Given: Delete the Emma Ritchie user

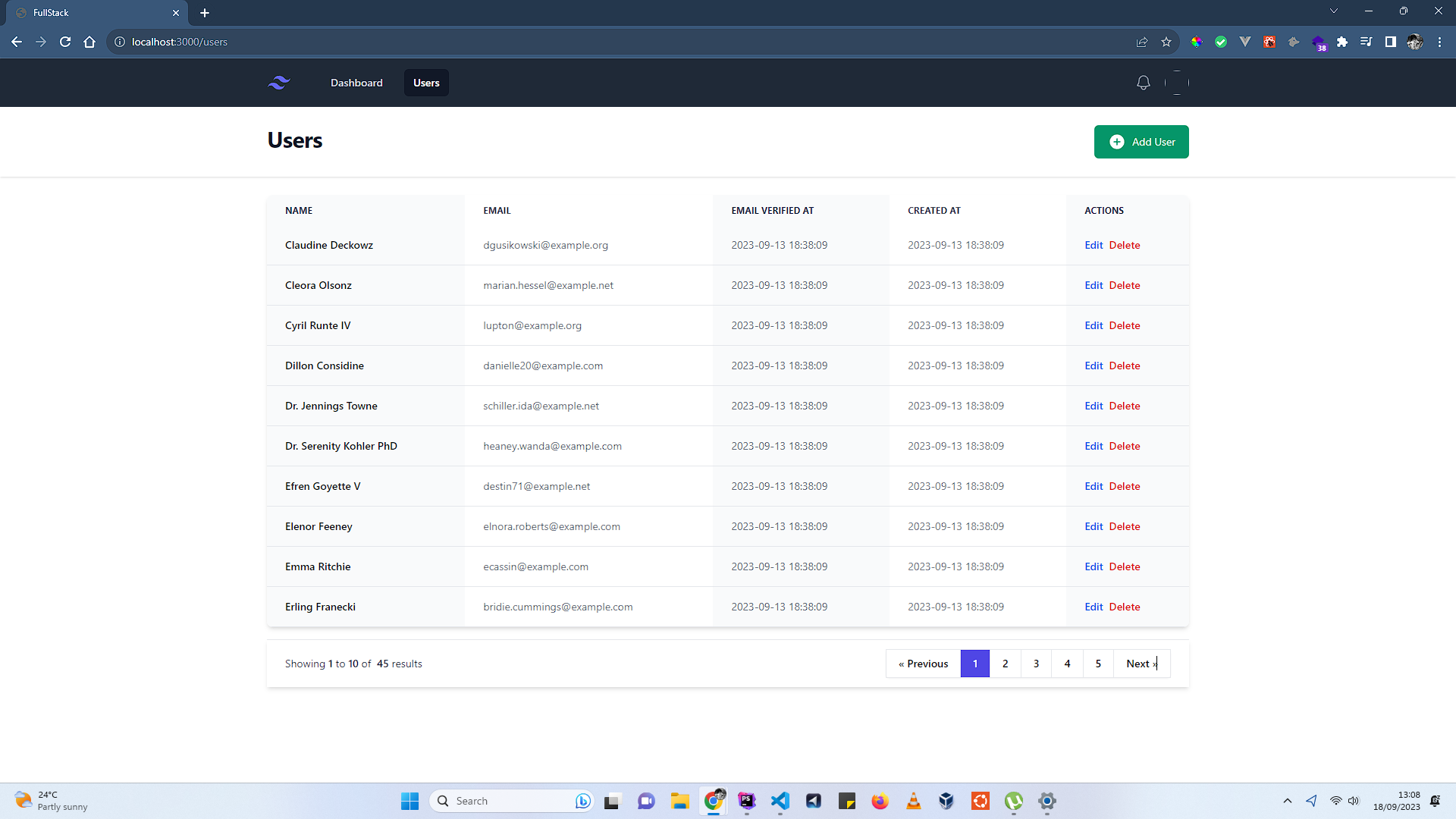Looking at the screenshot, I should point(1125,566).
